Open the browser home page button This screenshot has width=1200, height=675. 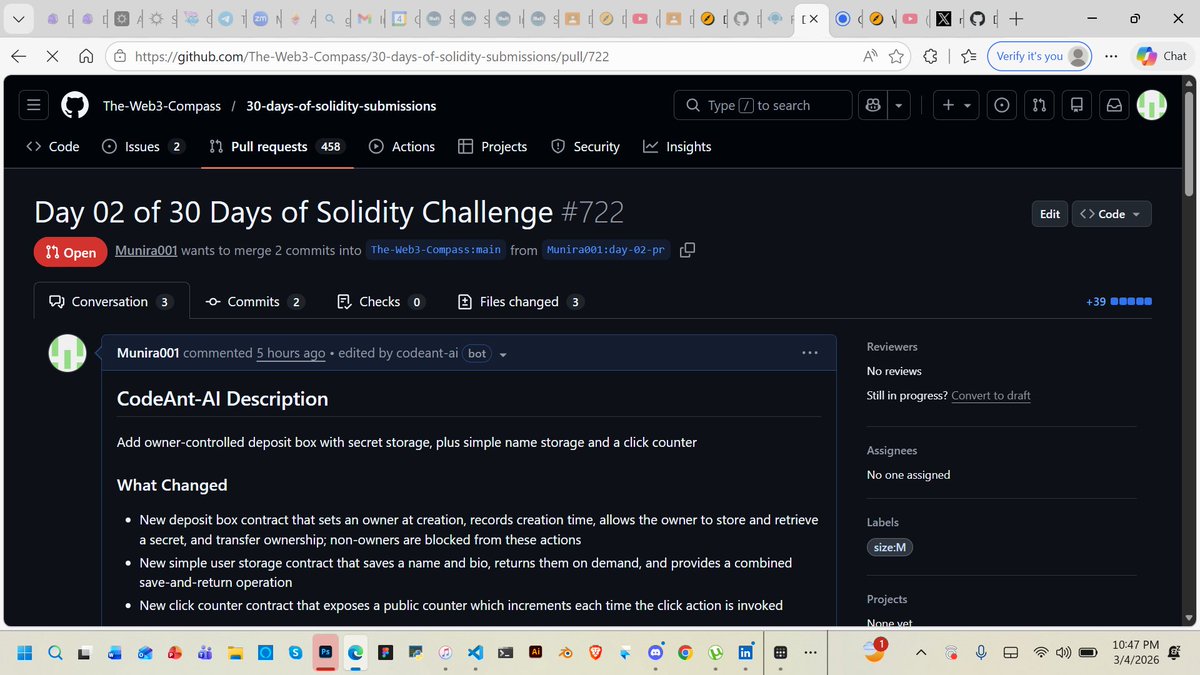(87, 57)
